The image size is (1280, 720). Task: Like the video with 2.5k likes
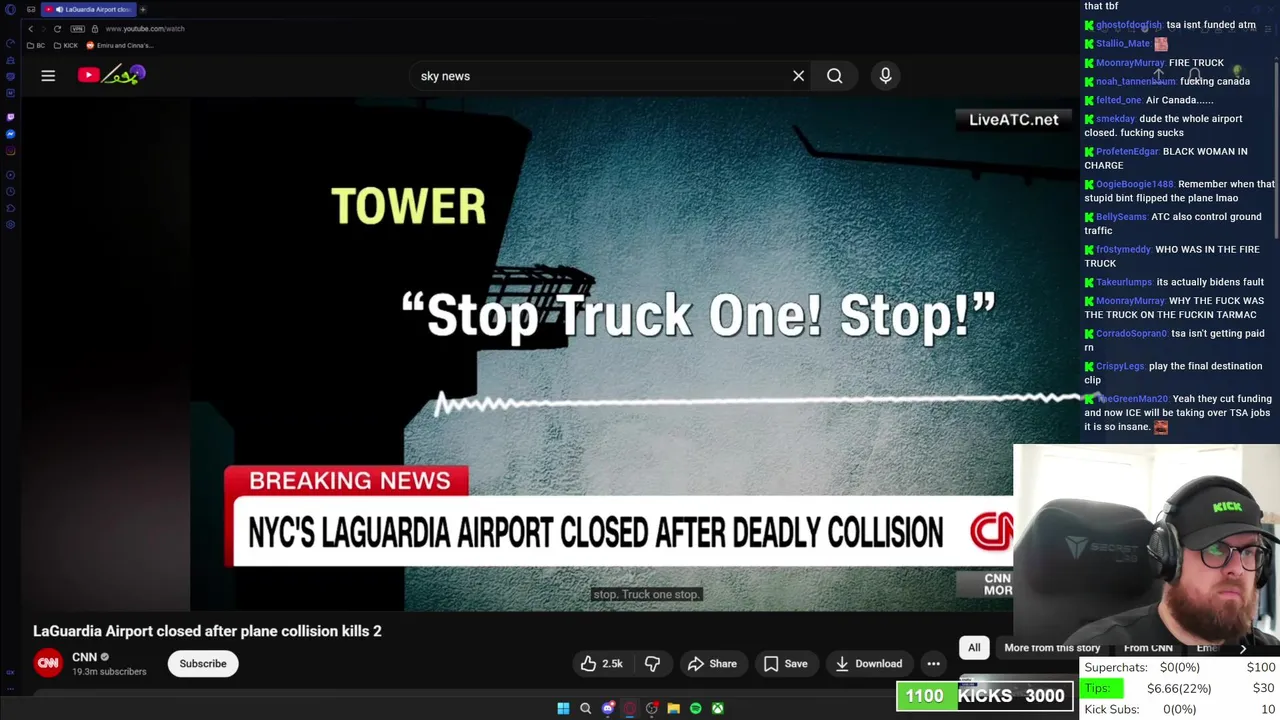(x=602, y=663)
